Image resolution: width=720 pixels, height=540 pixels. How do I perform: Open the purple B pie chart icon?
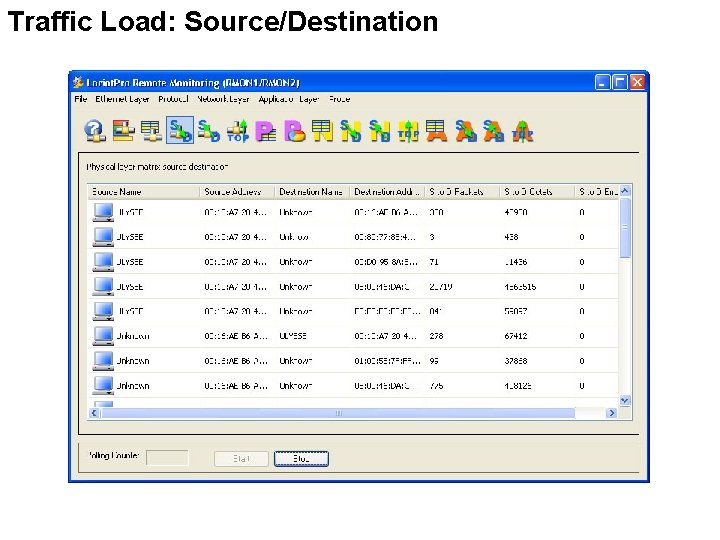tap(294, 131)
